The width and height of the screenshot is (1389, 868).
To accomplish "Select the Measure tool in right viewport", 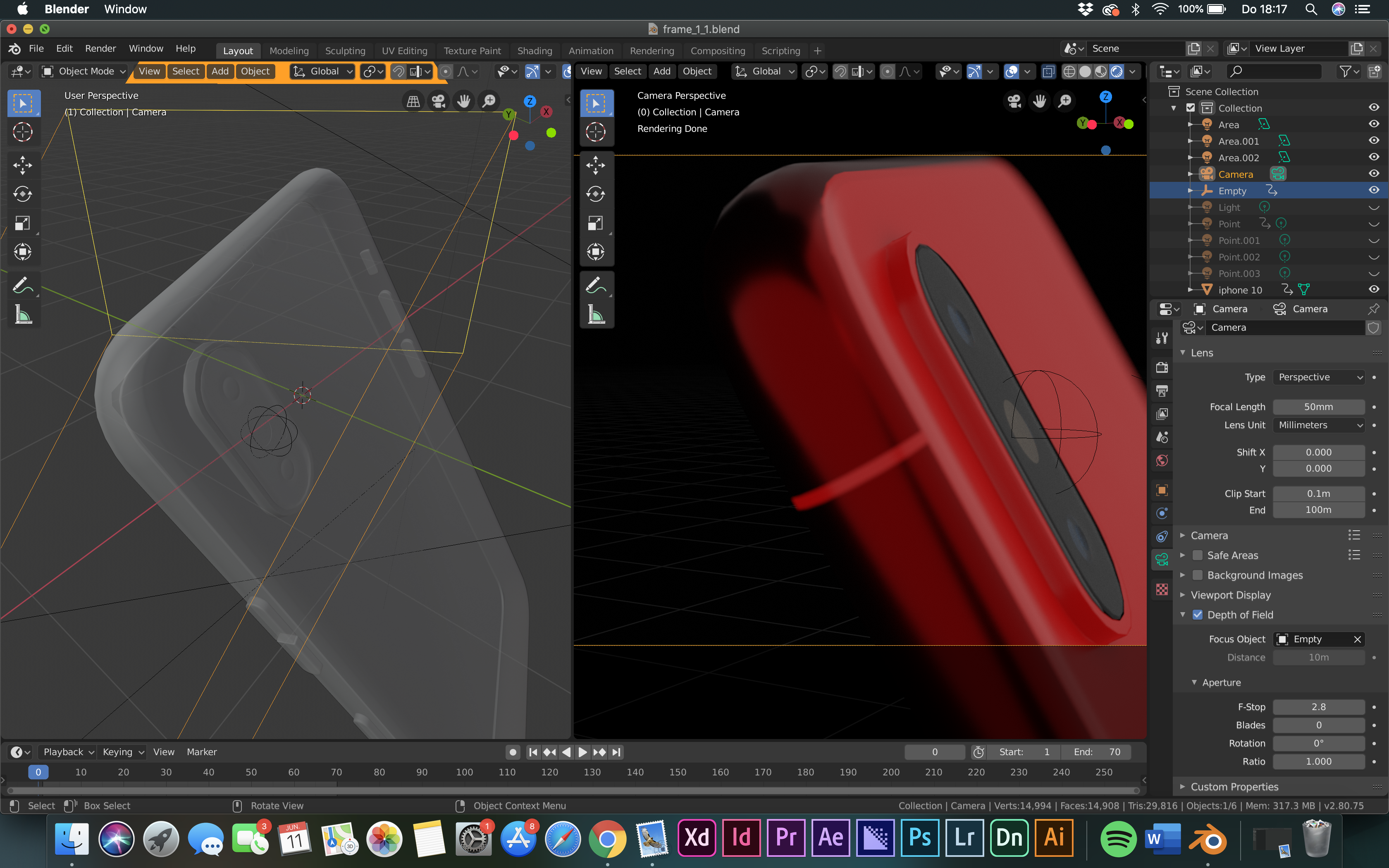I will click(x=596, y=315).
